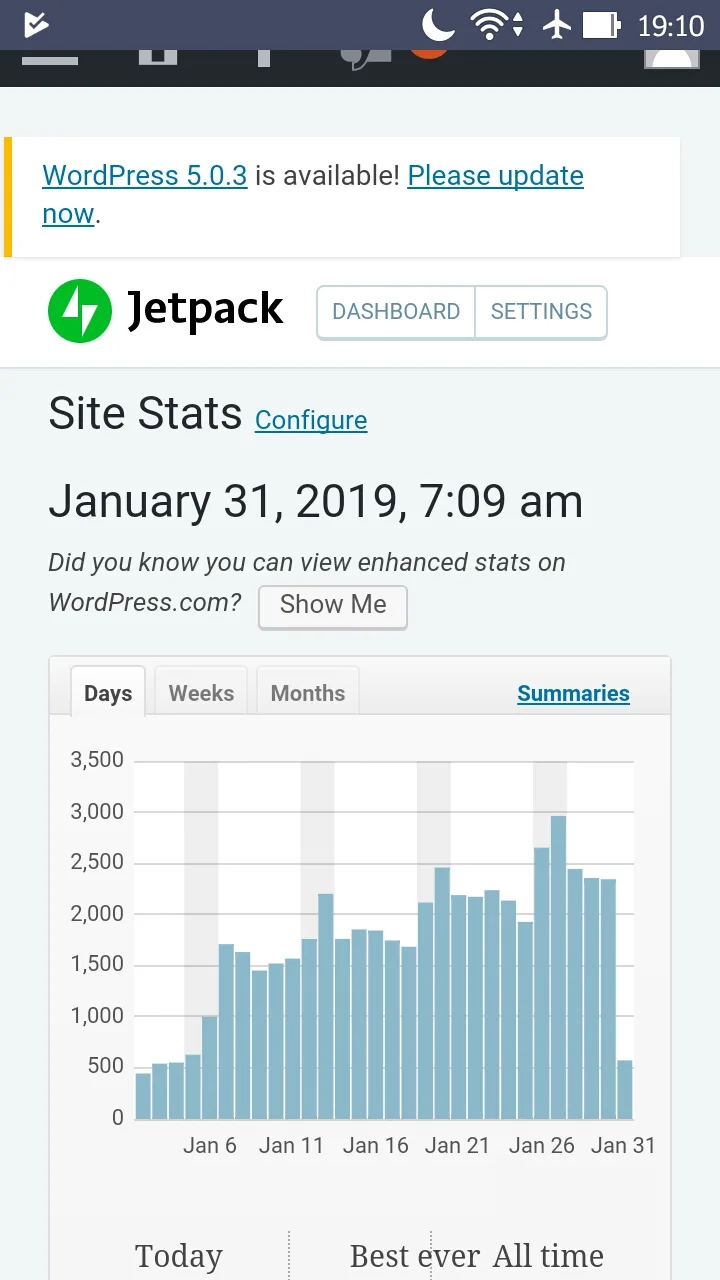Tap the green Jetpack logo icon
This screenshot has height=1280, width=720.
point(80,311)
